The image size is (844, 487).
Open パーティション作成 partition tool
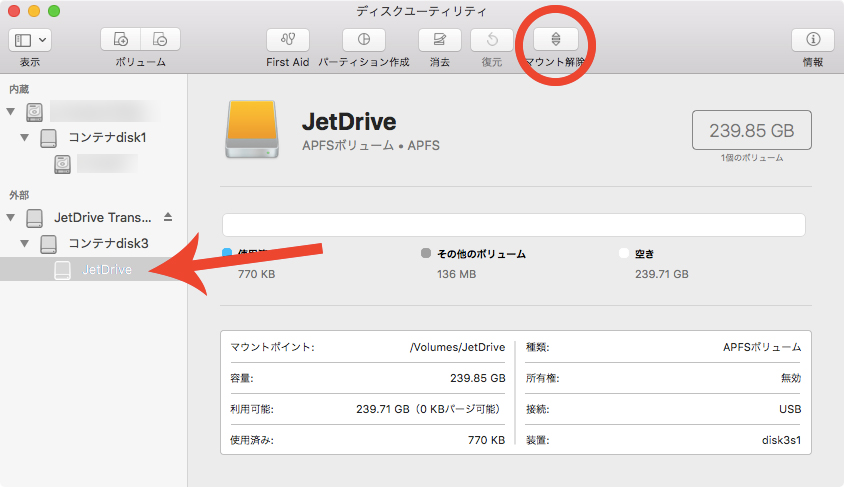click(x=364, y=39)
